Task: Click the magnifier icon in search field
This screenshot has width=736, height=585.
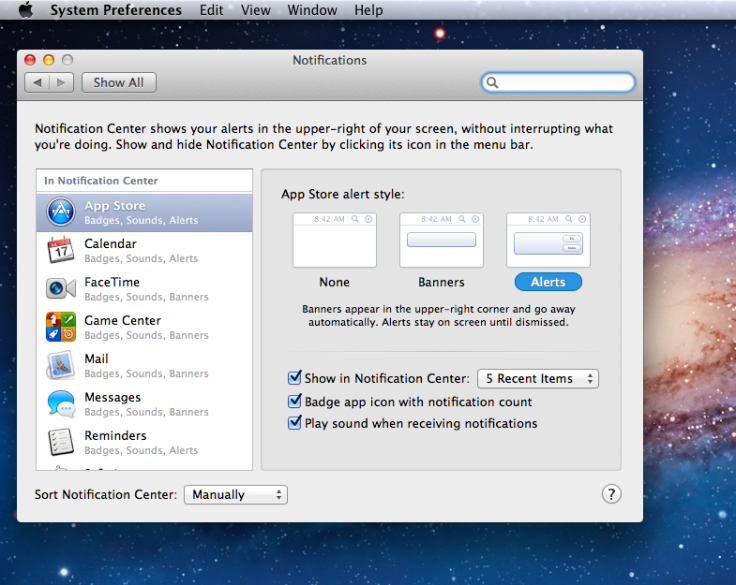Action: (492, 83)
